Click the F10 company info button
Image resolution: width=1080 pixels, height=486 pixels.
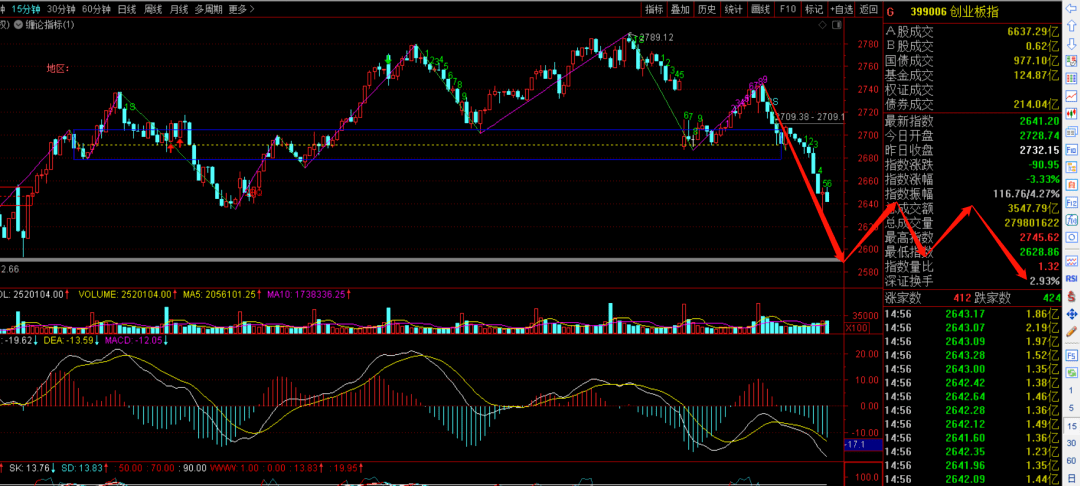click(x=788, y=9)
